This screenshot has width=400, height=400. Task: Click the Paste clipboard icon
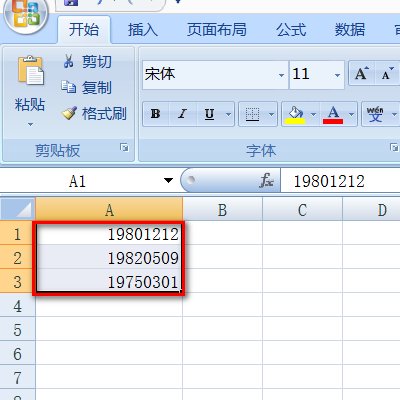click(31, 71)
